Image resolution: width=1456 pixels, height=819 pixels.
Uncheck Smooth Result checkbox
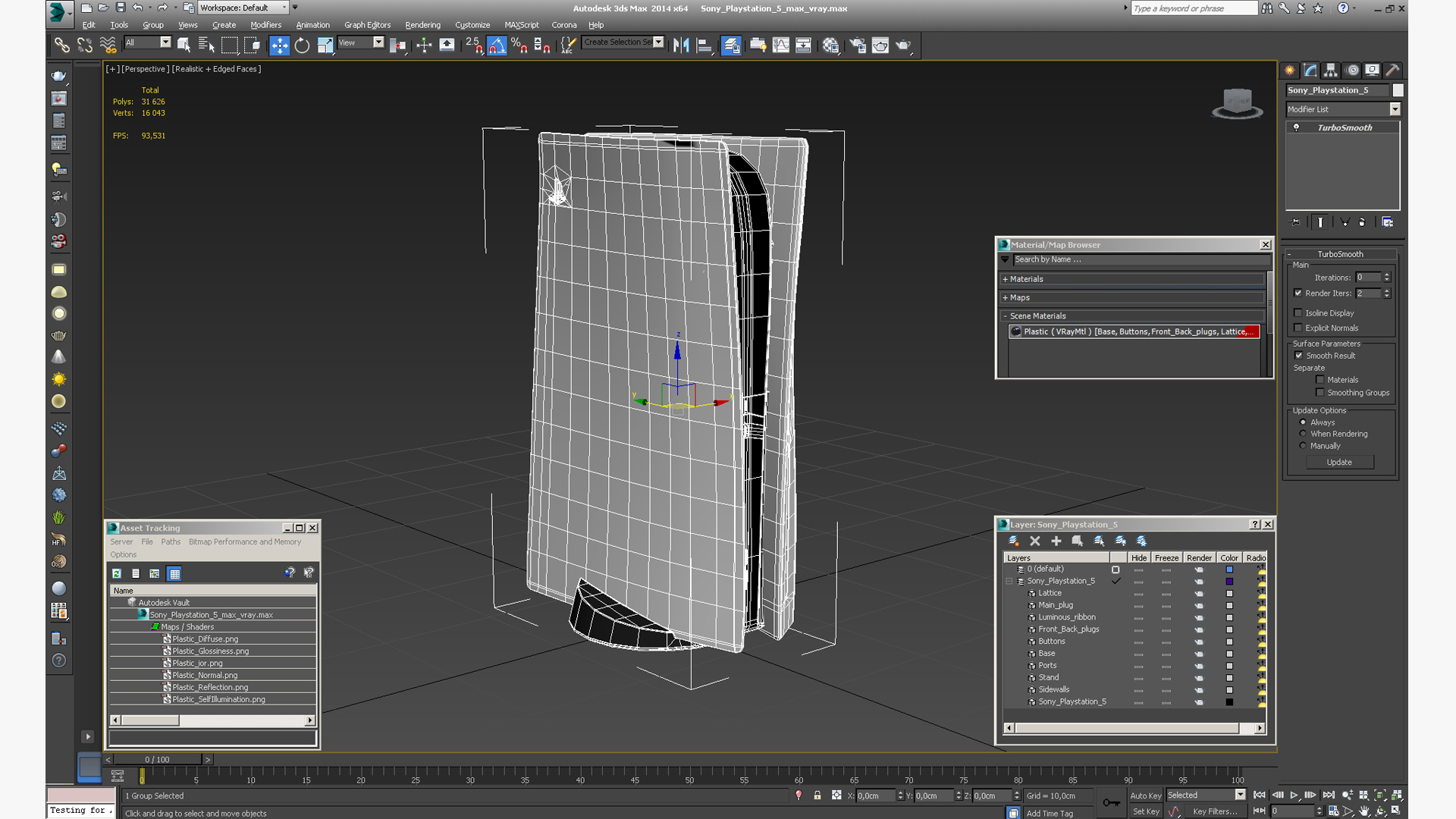(1299, 356)
